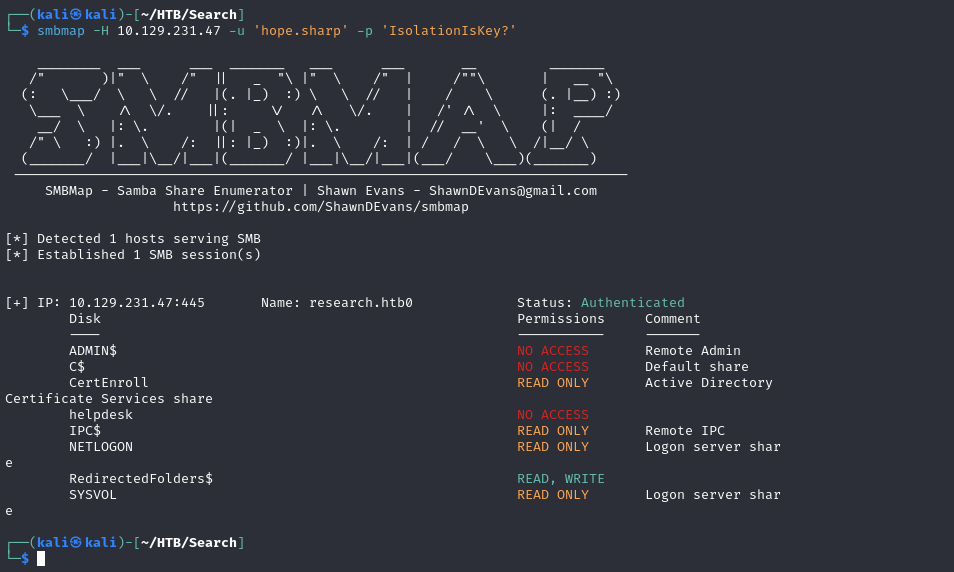Click READ ONLY permission for SYSVOL
954x572 pixels.
point(553,494)
